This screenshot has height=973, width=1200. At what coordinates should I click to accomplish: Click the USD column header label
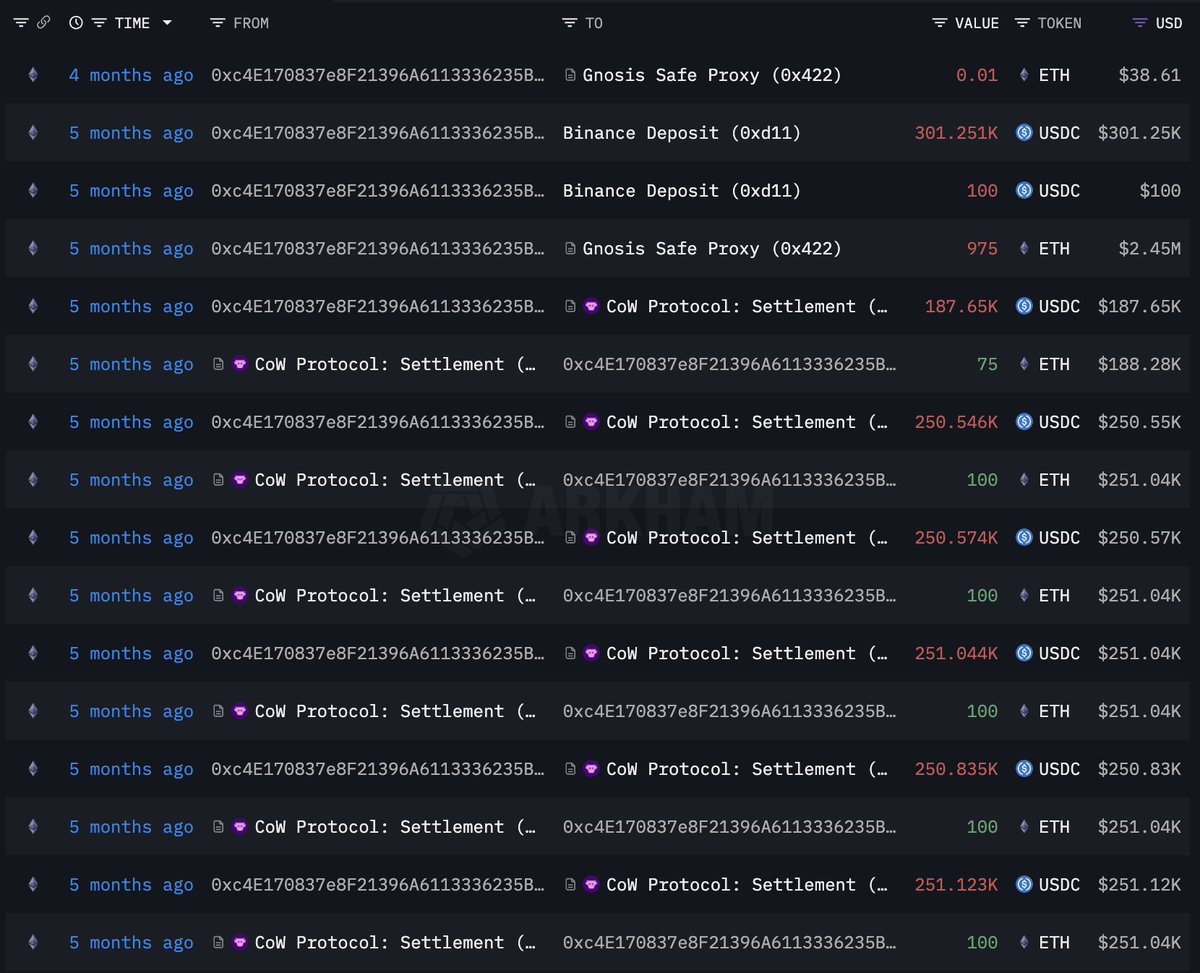coord(1168,23)
